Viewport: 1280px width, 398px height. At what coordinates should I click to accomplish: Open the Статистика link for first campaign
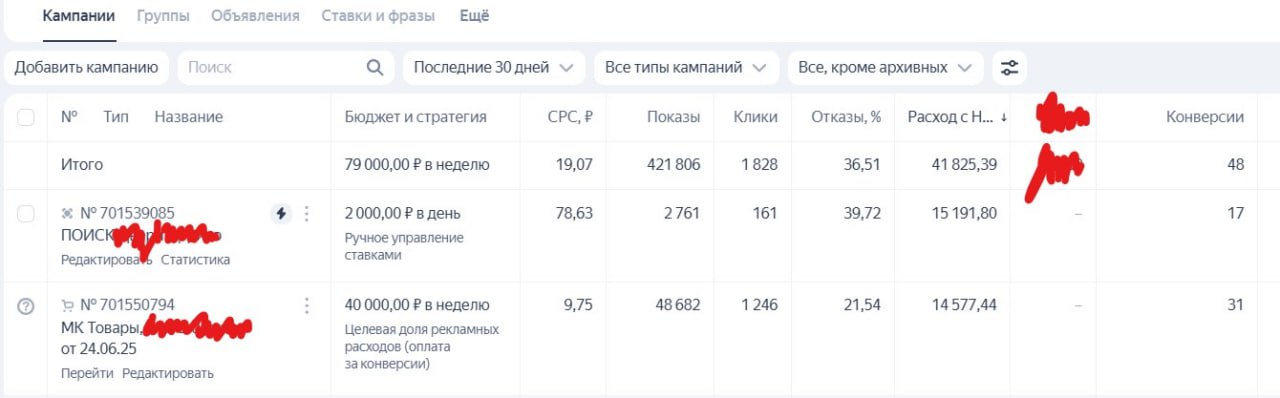pos(195,260)
